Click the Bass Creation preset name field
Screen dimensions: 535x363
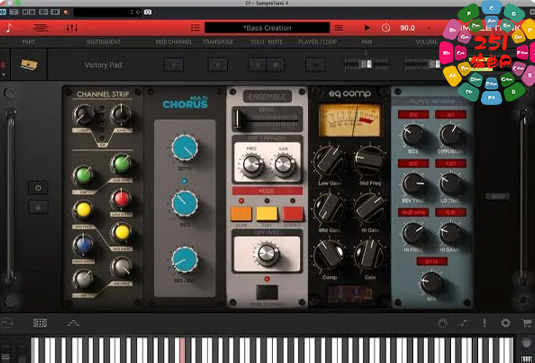[267, 28]
